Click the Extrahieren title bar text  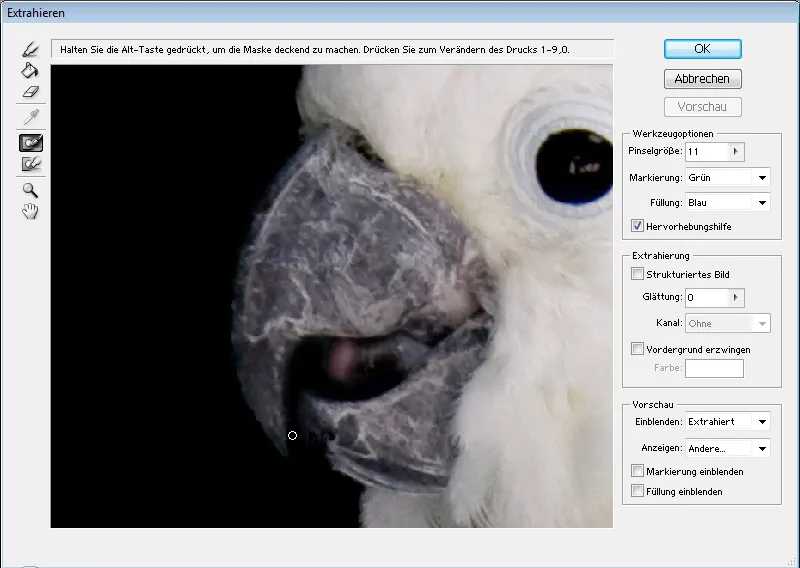pos(36,13)
